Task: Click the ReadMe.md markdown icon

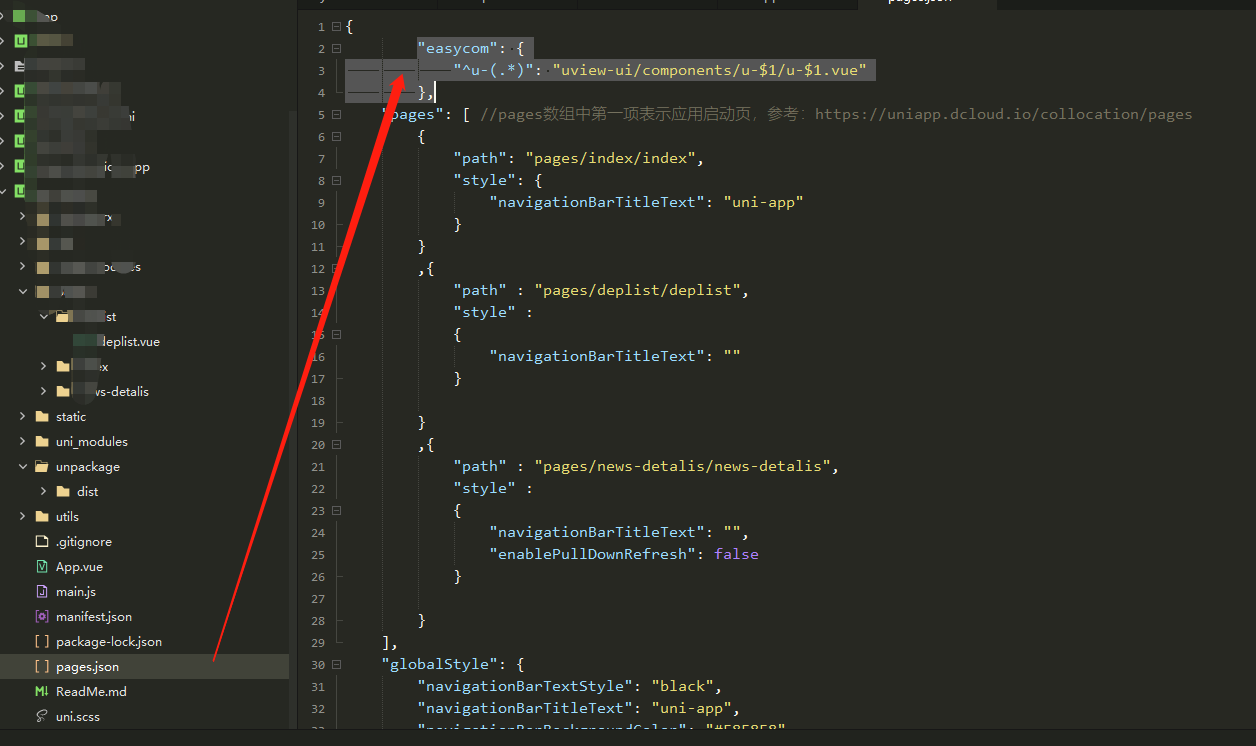Action: pos(42,692)
